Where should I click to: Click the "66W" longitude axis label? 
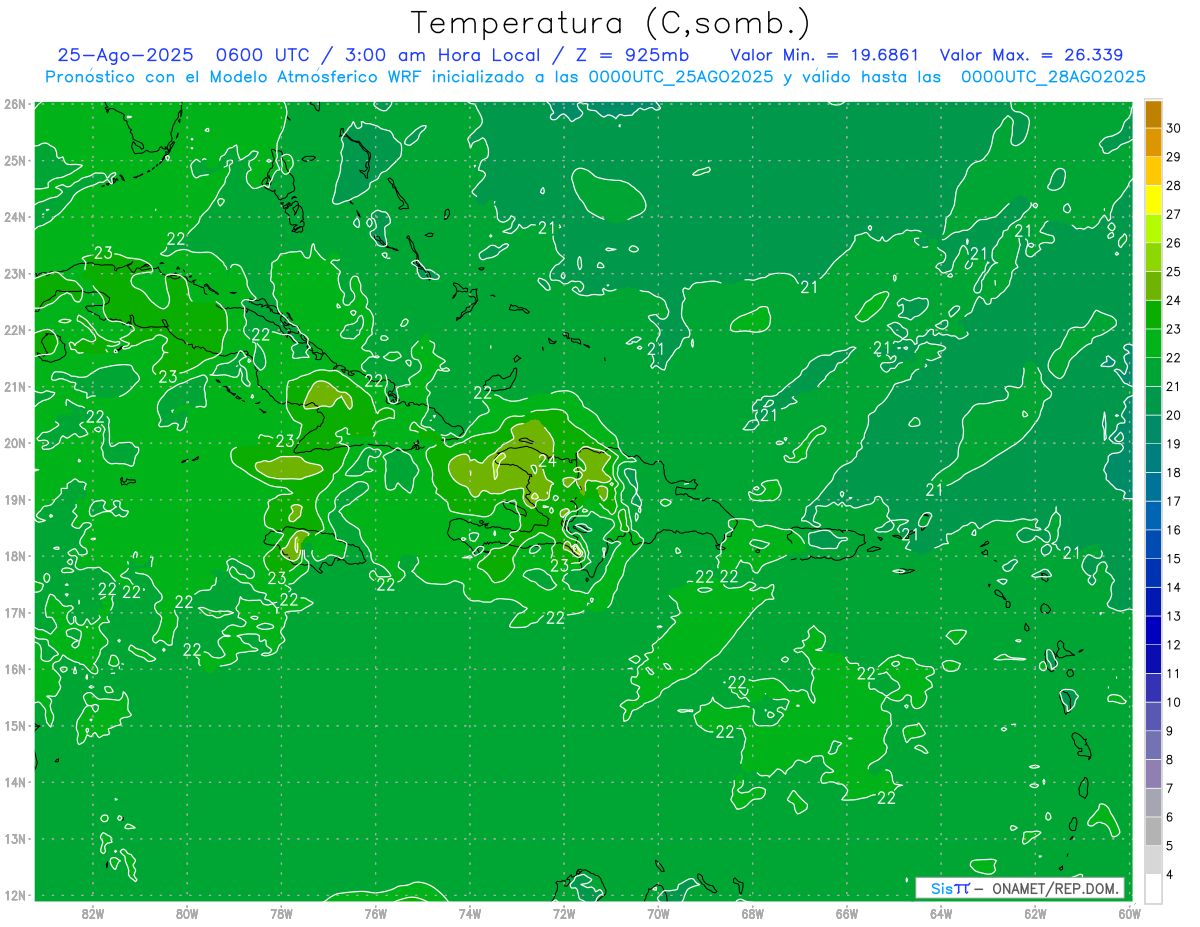(847, 913)
